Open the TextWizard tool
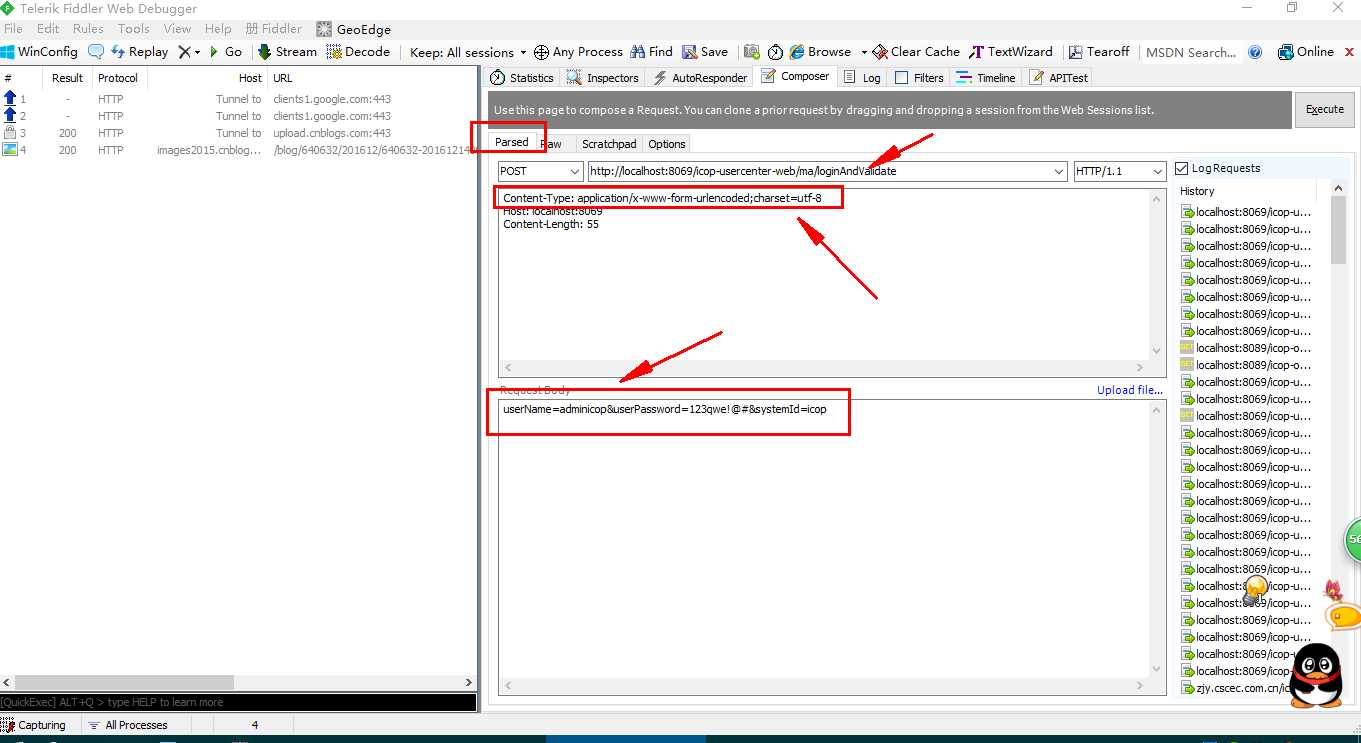 pyautogui.click(x=1011, y=52)
